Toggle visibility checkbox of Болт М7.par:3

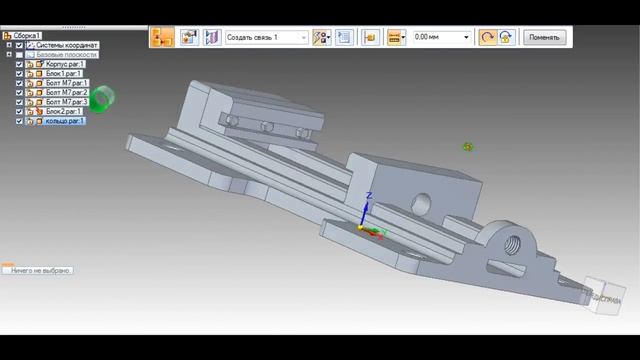(x=19, y=102)
